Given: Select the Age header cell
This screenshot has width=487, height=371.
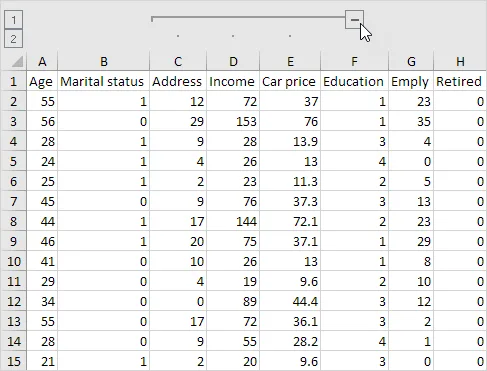Looking at the screenshot, I should point(42,81).
